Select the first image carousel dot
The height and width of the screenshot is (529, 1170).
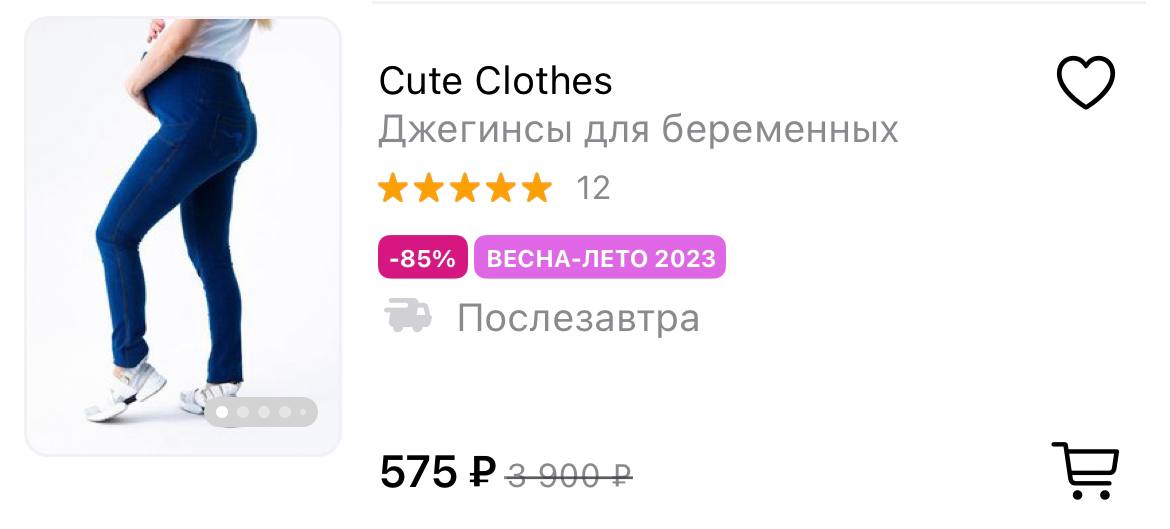(x=222, y=412)
